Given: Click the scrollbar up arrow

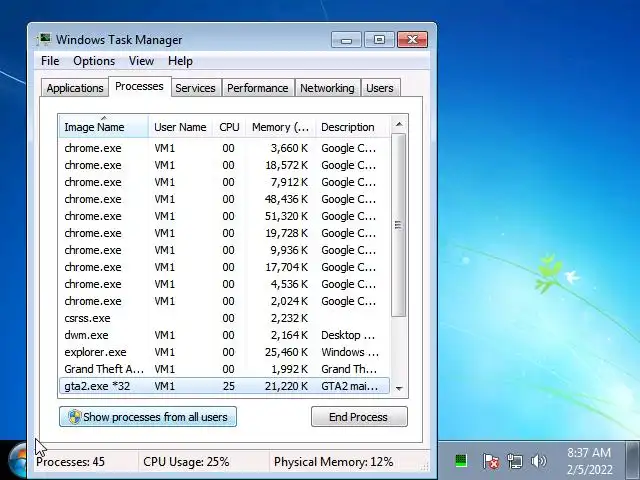Looking at the screenshot, I should click(399, 124).
